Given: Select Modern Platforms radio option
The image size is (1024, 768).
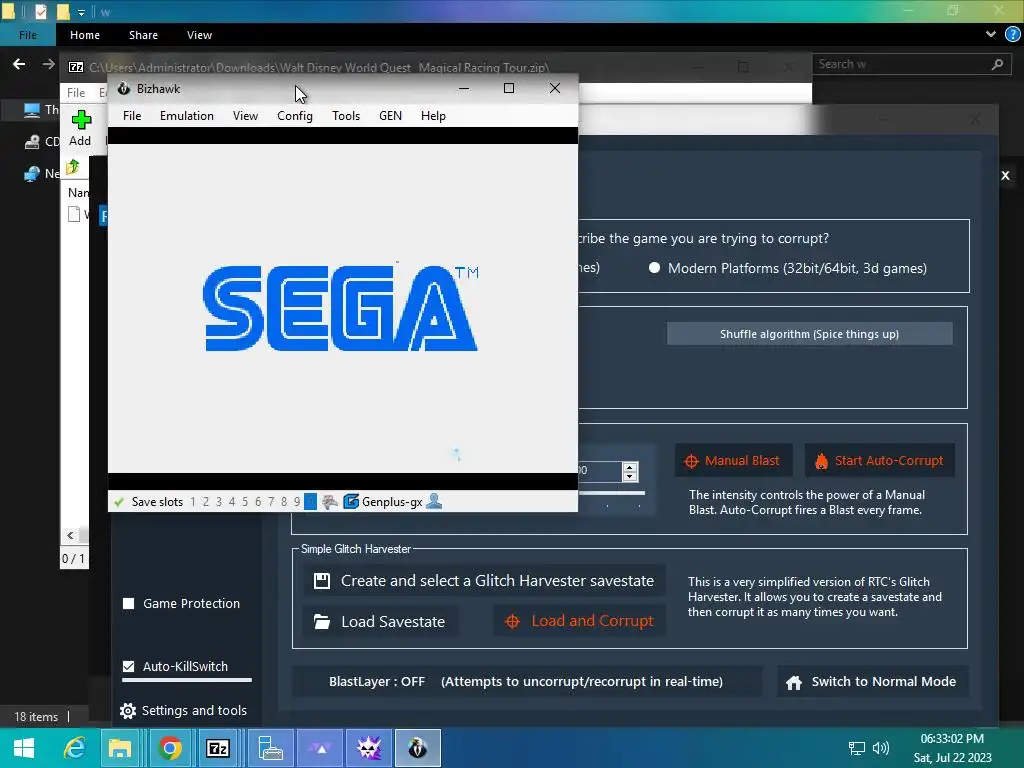Looking at the screenshot, I should point(654,268).
